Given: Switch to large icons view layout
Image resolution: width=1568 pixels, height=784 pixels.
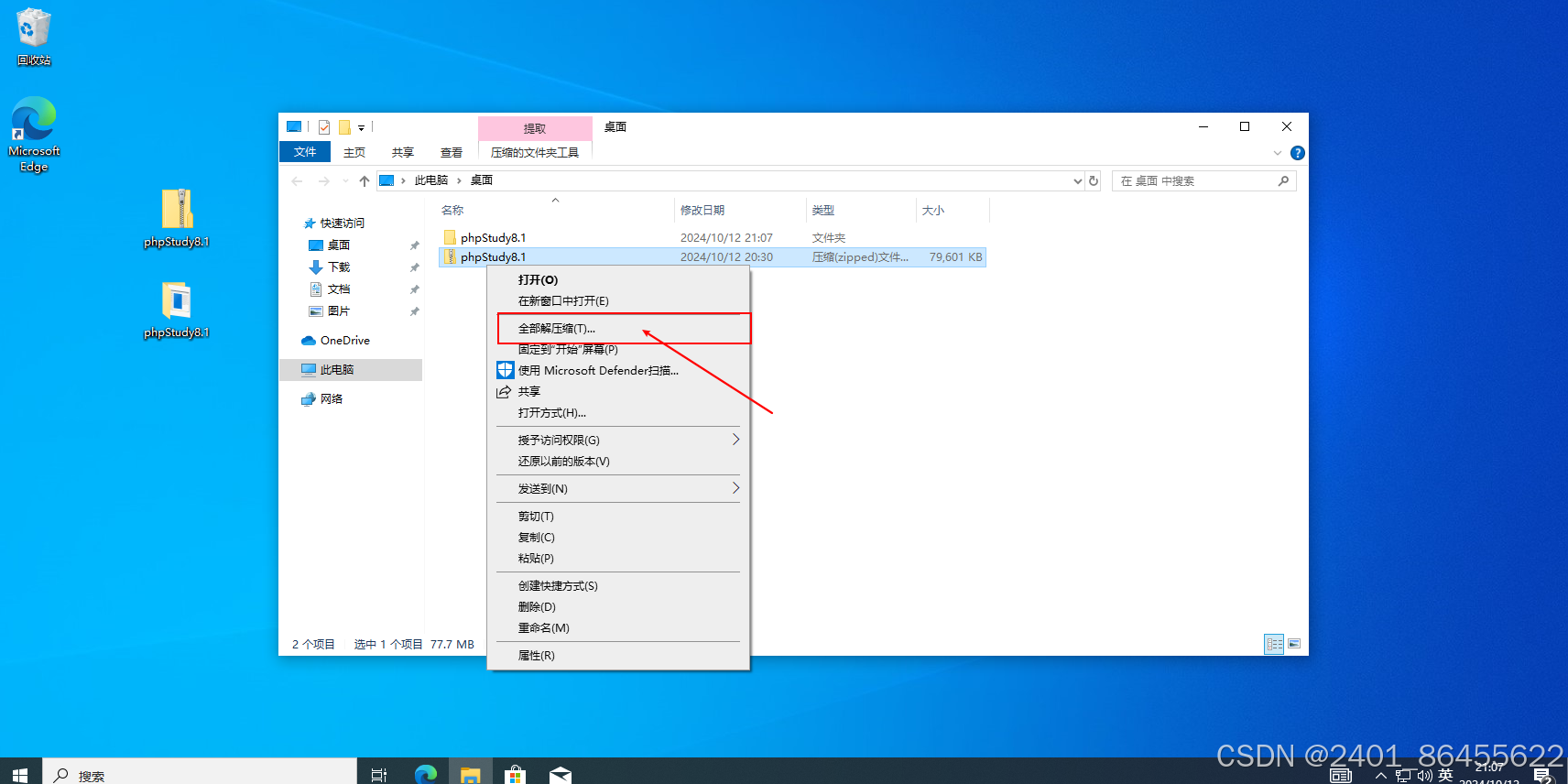Looking at the screenshot, I should pos(1294,645).
